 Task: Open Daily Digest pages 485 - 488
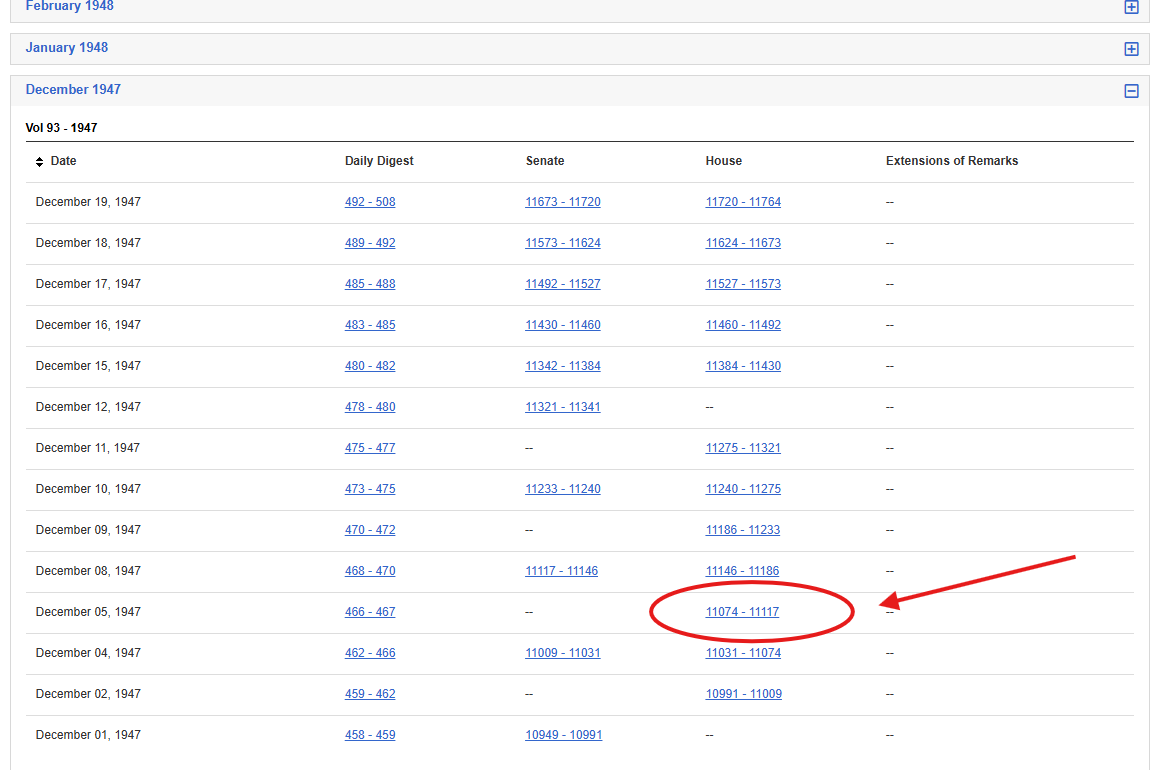[x=370, y=284]
